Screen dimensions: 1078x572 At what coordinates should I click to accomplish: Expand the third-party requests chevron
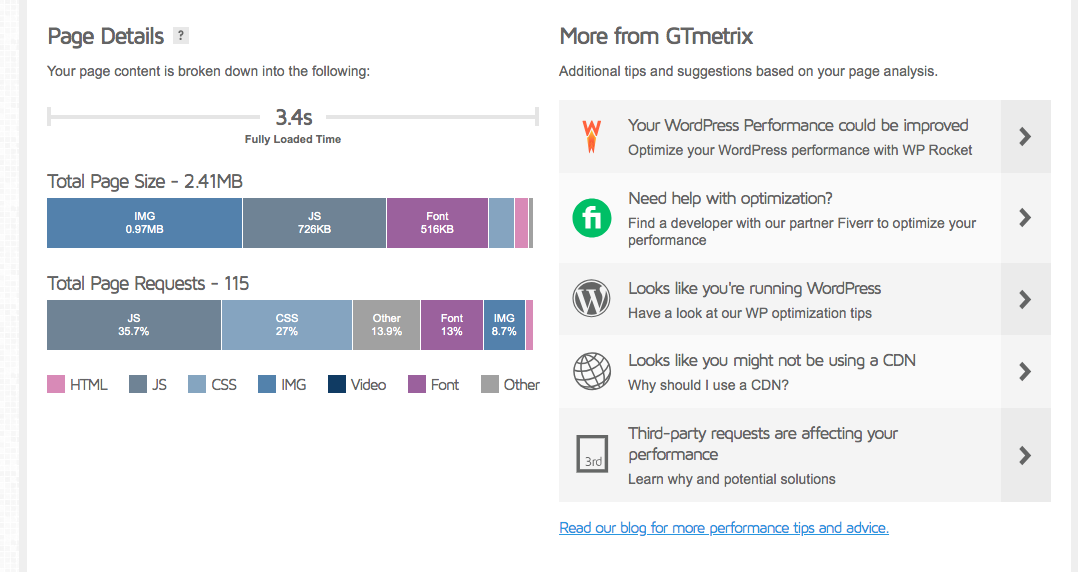point(1025,455)
